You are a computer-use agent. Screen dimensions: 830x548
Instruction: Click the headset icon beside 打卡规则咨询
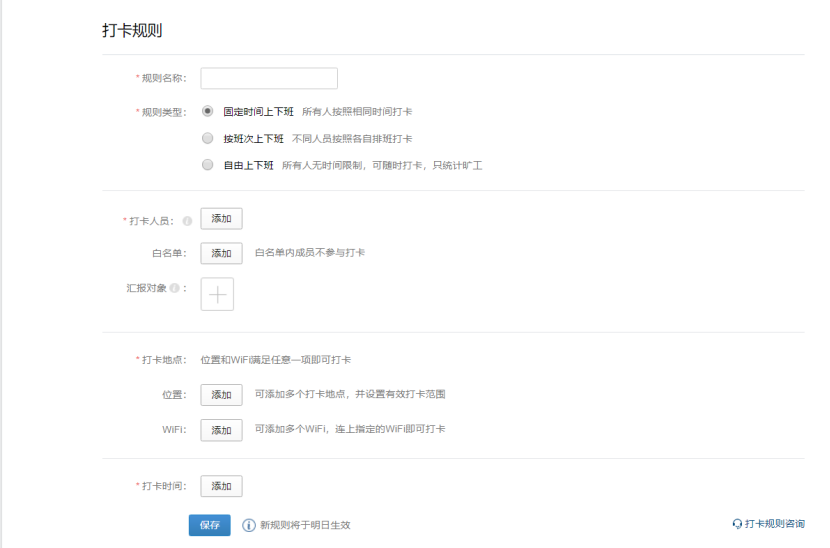(x=737, y=524)
